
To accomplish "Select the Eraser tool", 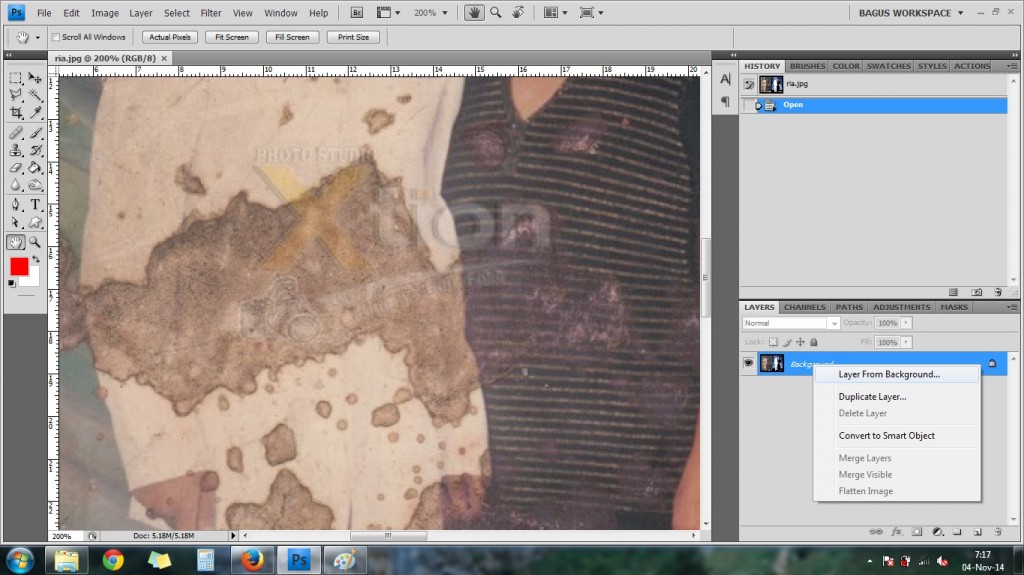I will click(16, 168).
